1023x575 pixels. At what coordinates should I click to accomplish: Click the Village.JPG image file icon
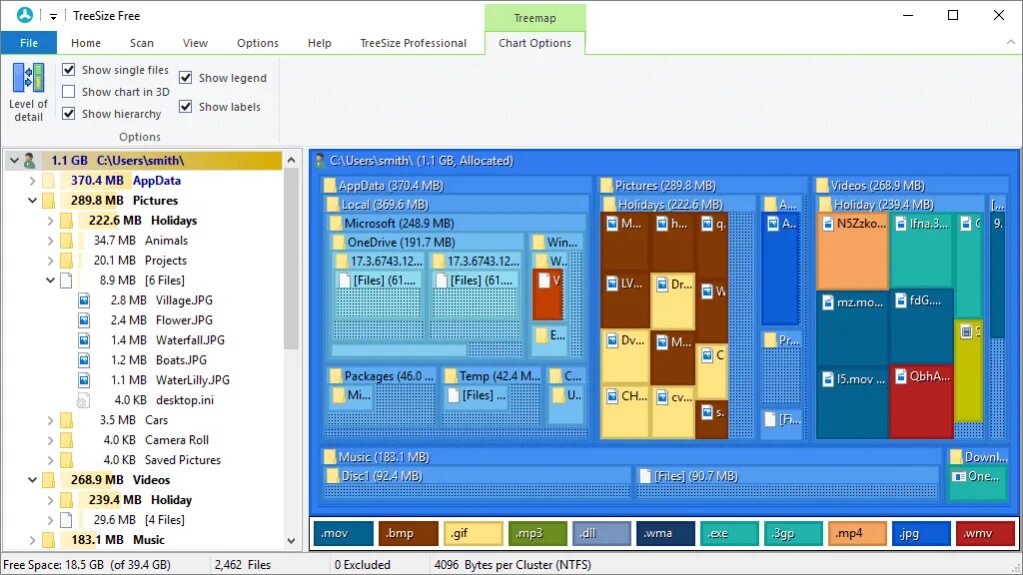pos(84,300)
